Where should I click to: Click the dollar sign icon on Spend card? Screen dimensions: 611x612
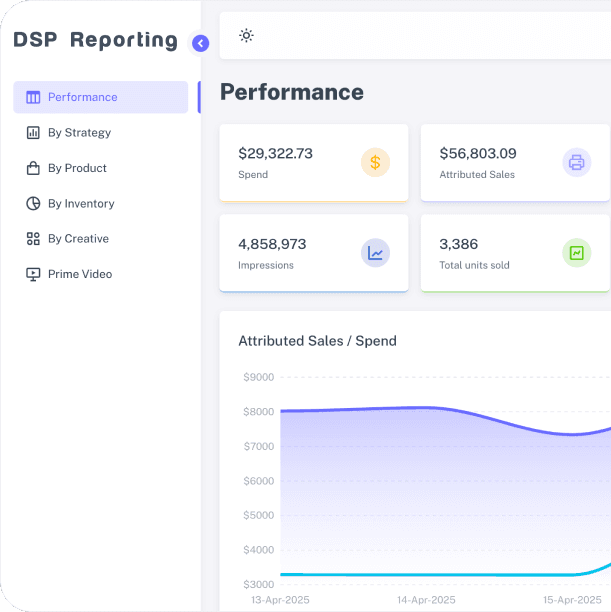tap(375, 162)
